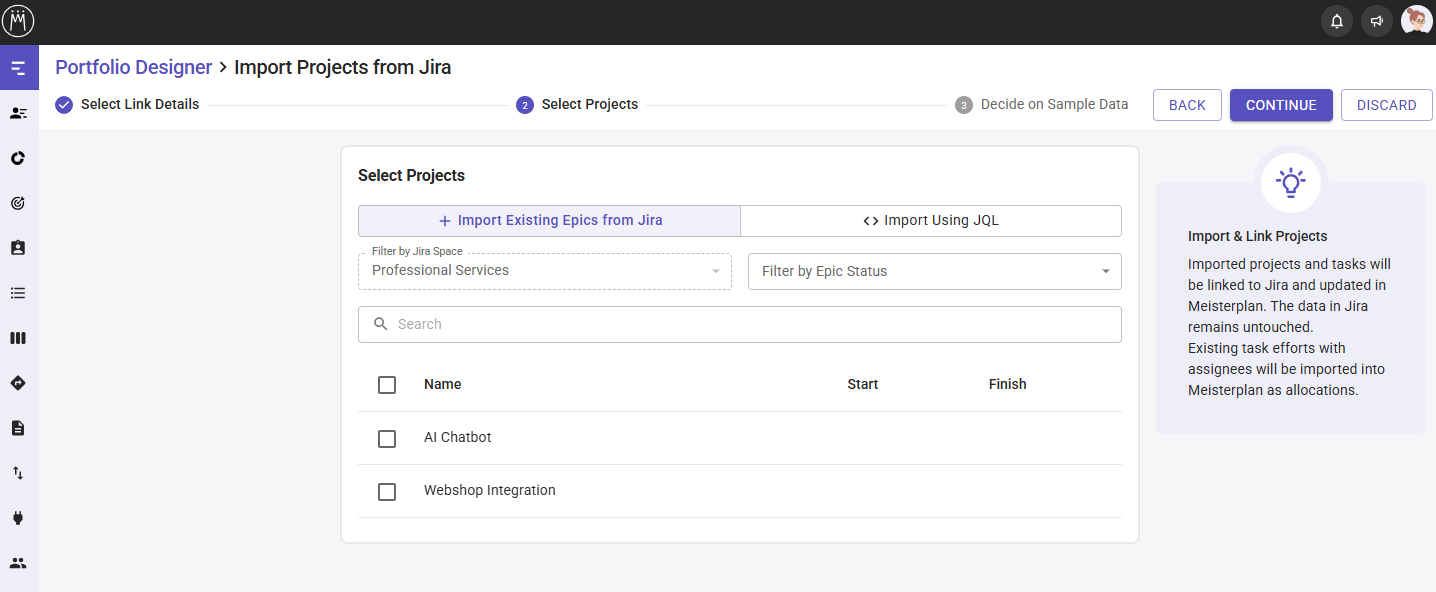Toggle the sidebar menu icon
Screen dimensions: 1436x592
click(18, 68)
